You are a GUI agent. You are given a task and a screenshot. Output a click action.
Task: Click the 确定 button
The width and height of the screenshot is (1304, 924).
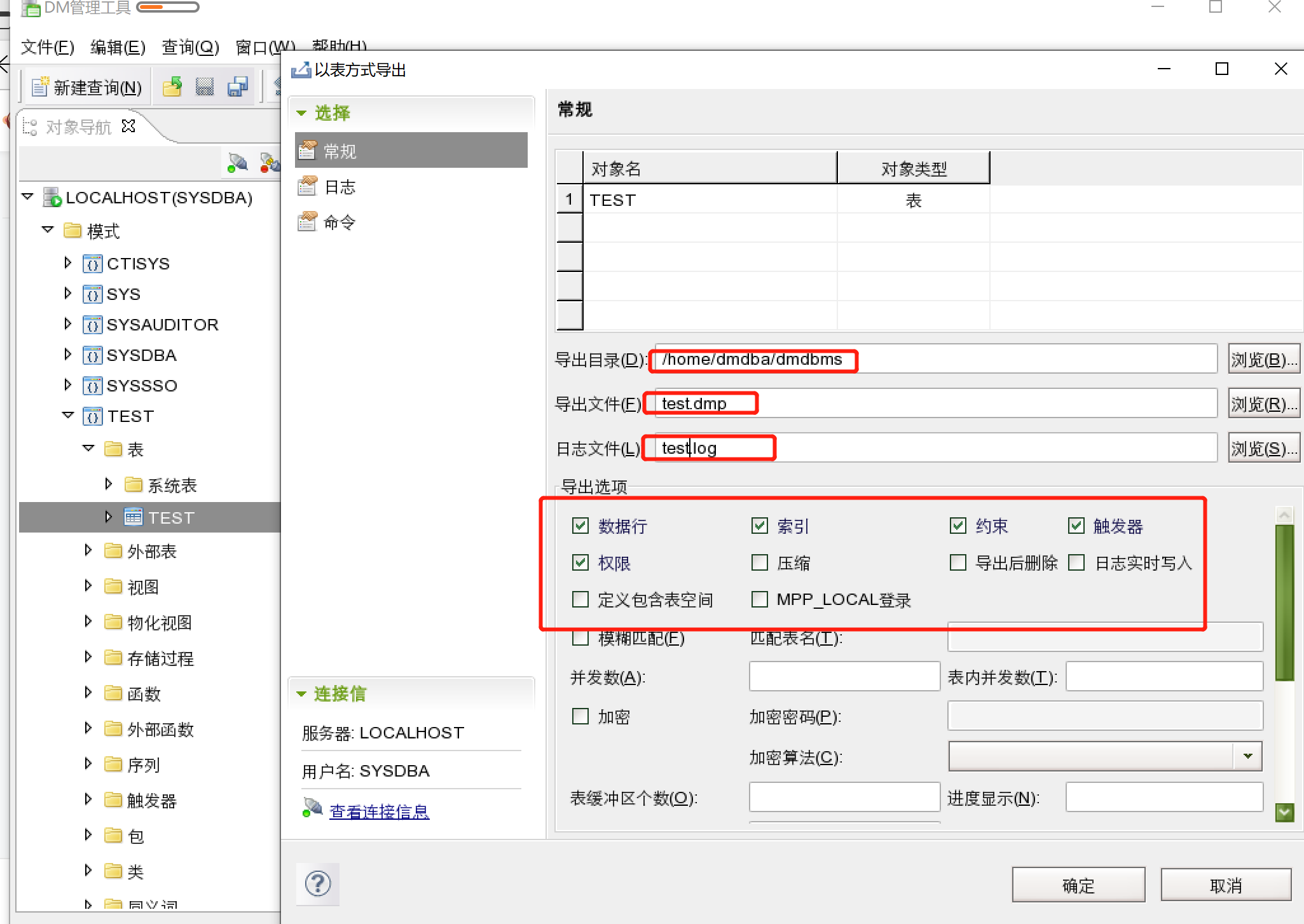(x=1078, y=885)
